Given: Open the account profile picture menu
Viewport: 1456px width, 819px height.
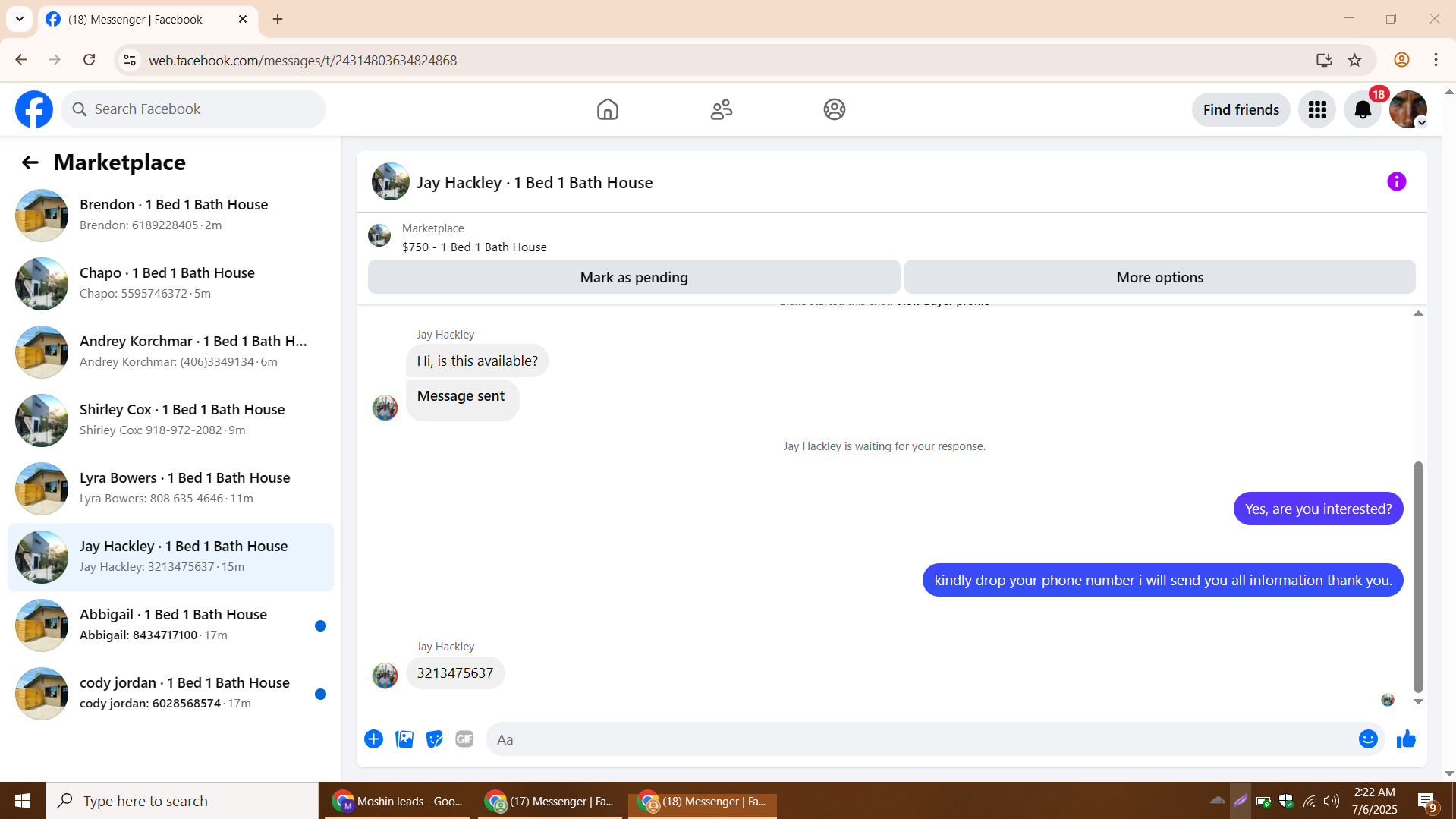Looking at the screenshot, I should pos(1408,110).
